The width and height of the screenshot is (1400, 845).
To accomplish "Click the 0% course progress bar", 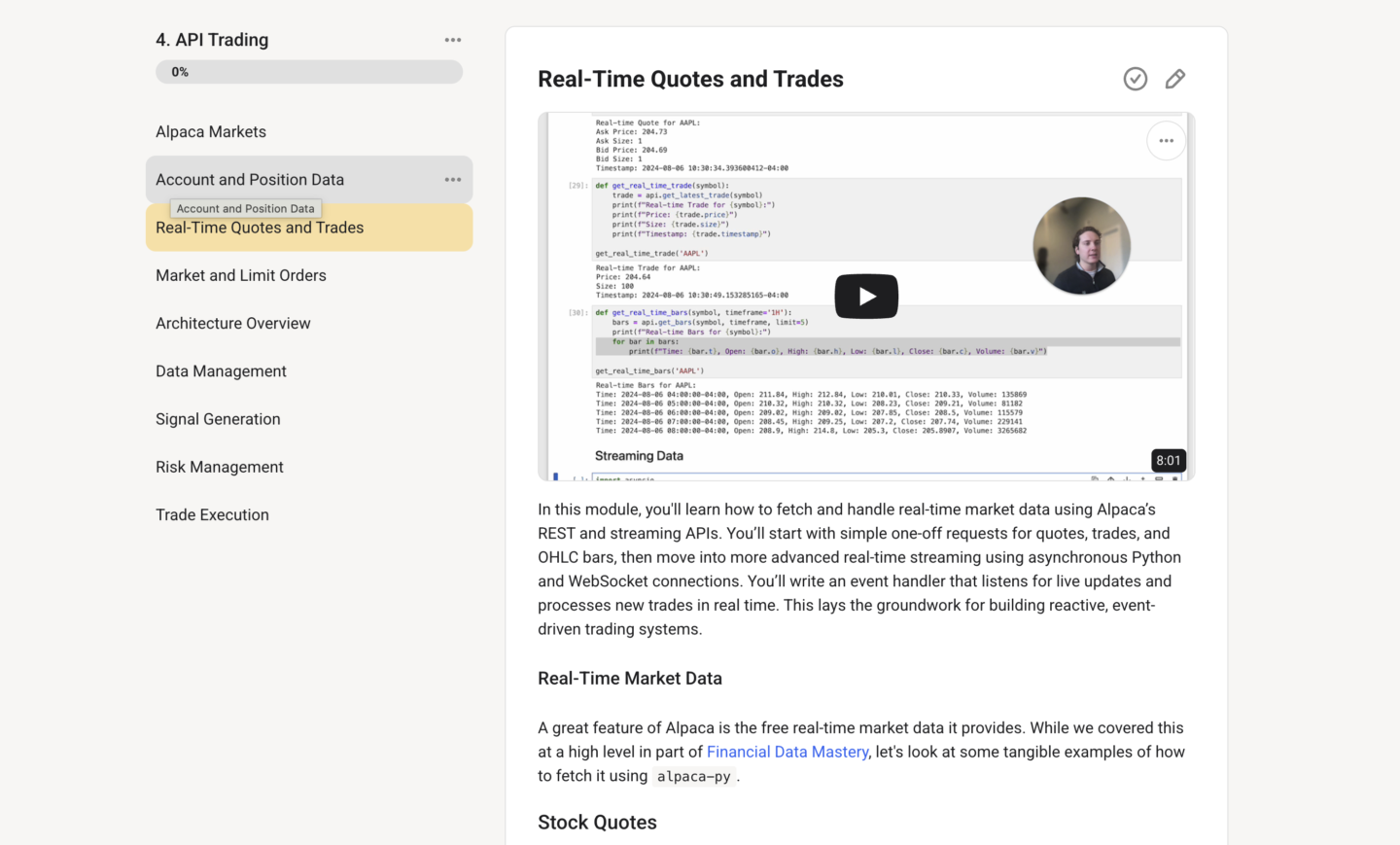I will [309, 72].
